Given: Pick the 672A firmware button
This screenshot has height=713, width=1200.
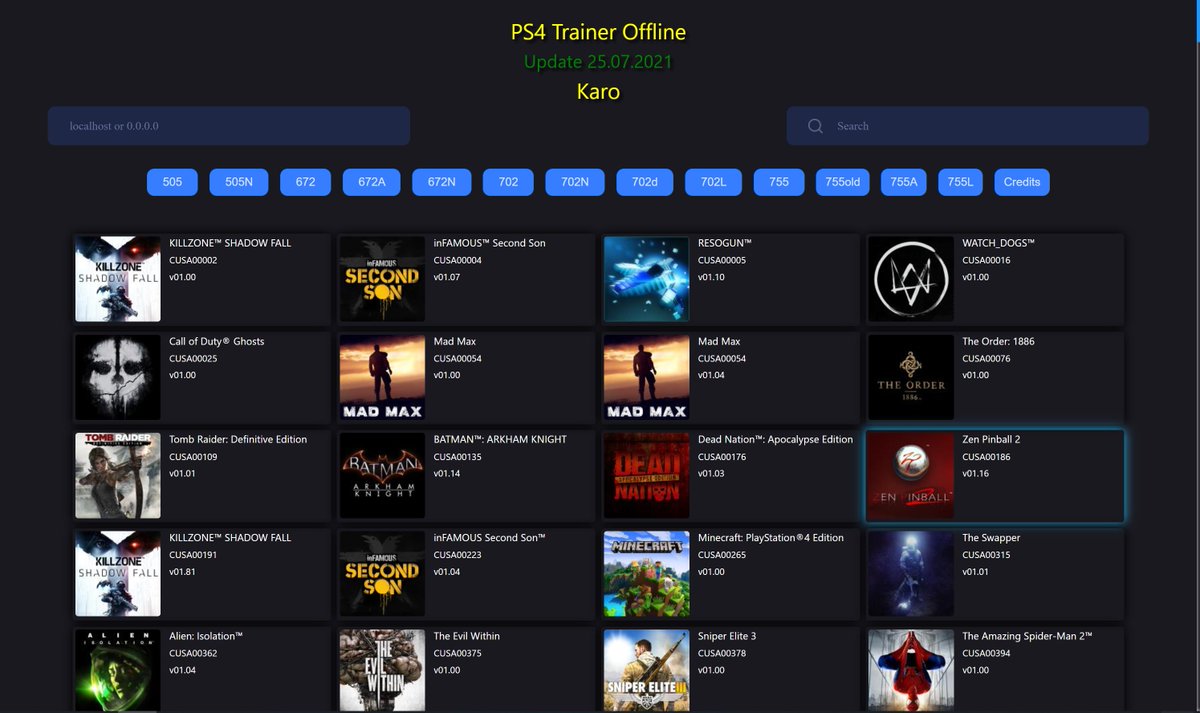Looking at the screenshot, I should click(x=371, y=182).
